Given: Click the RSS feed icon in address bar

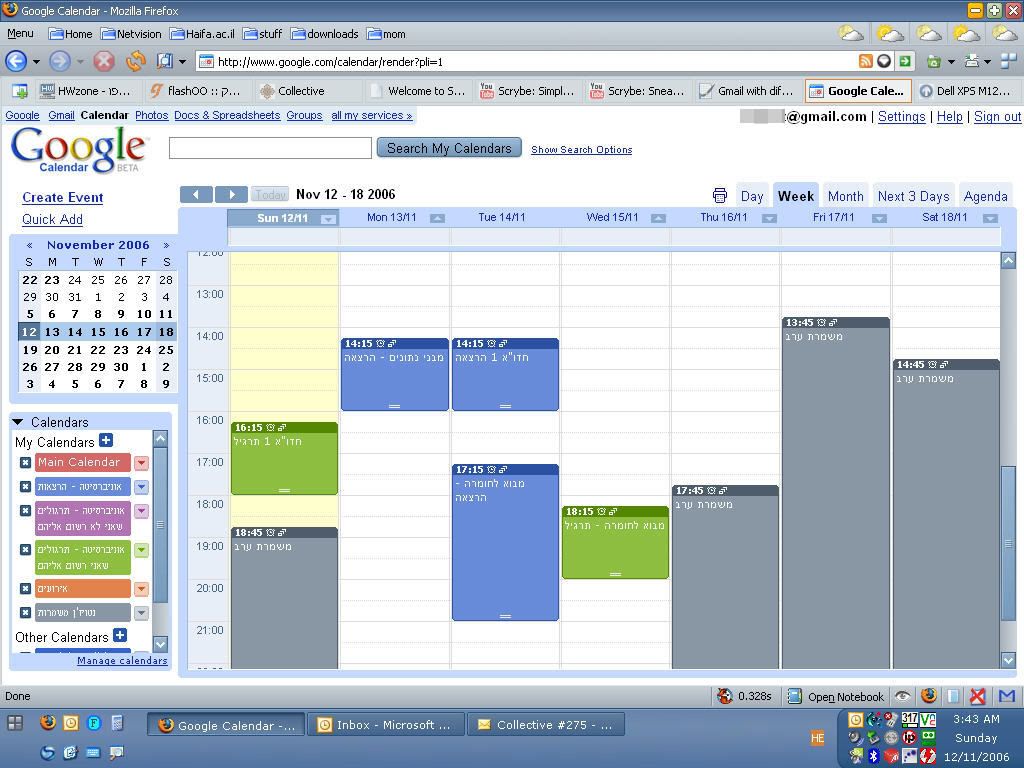Looking at the screenshot, I should pyautogui.click(x=865, y=61).
